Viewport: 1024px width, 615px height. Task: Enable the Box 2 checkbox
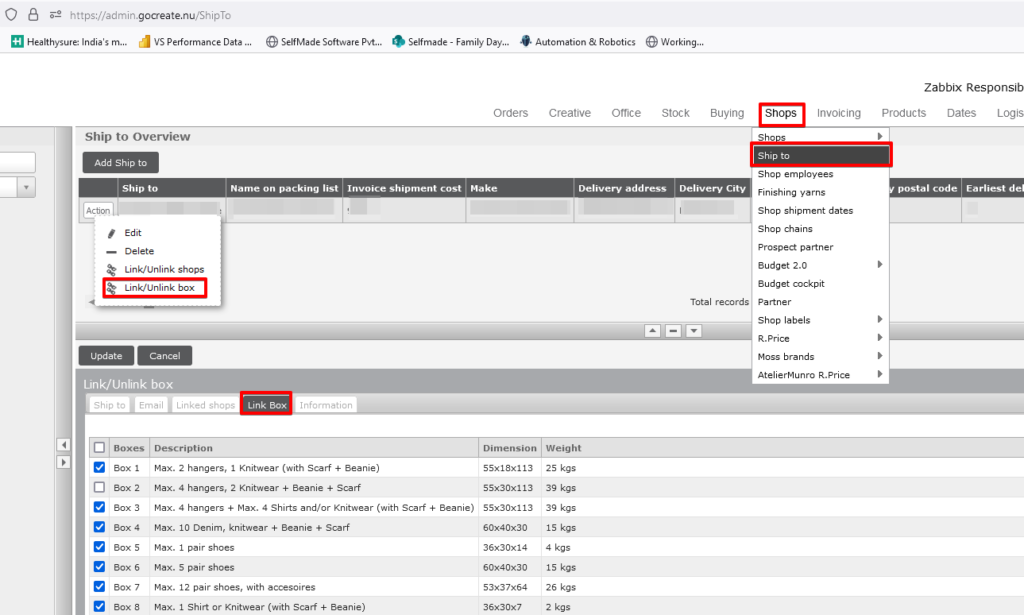coord(99,487)
